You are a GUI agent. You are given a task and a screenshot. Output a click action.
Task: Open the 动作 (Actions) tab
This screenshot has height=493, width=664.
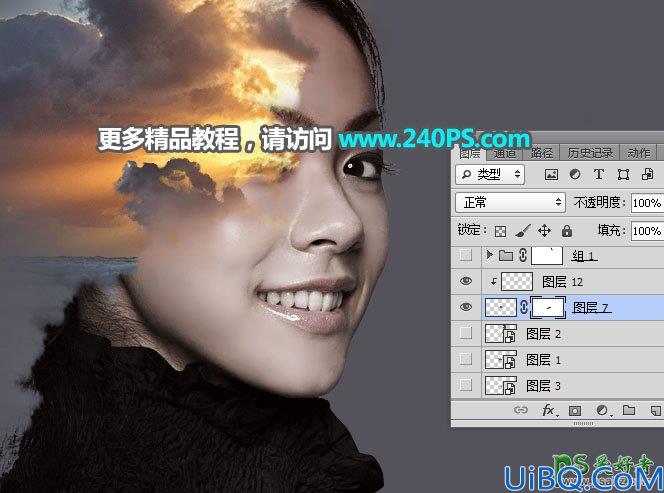tap(639, 153)
